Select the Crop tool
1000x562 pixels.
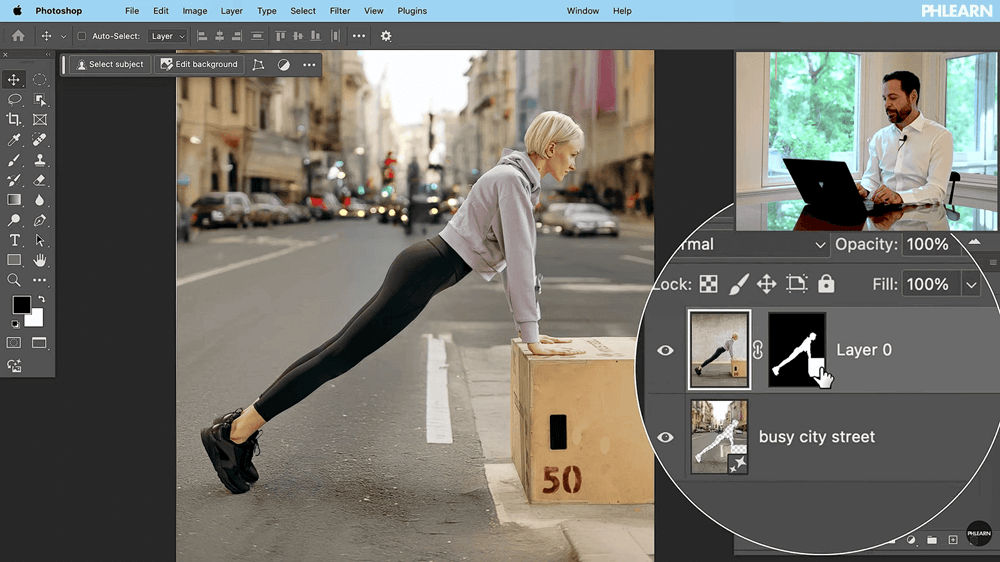(14, 119)
